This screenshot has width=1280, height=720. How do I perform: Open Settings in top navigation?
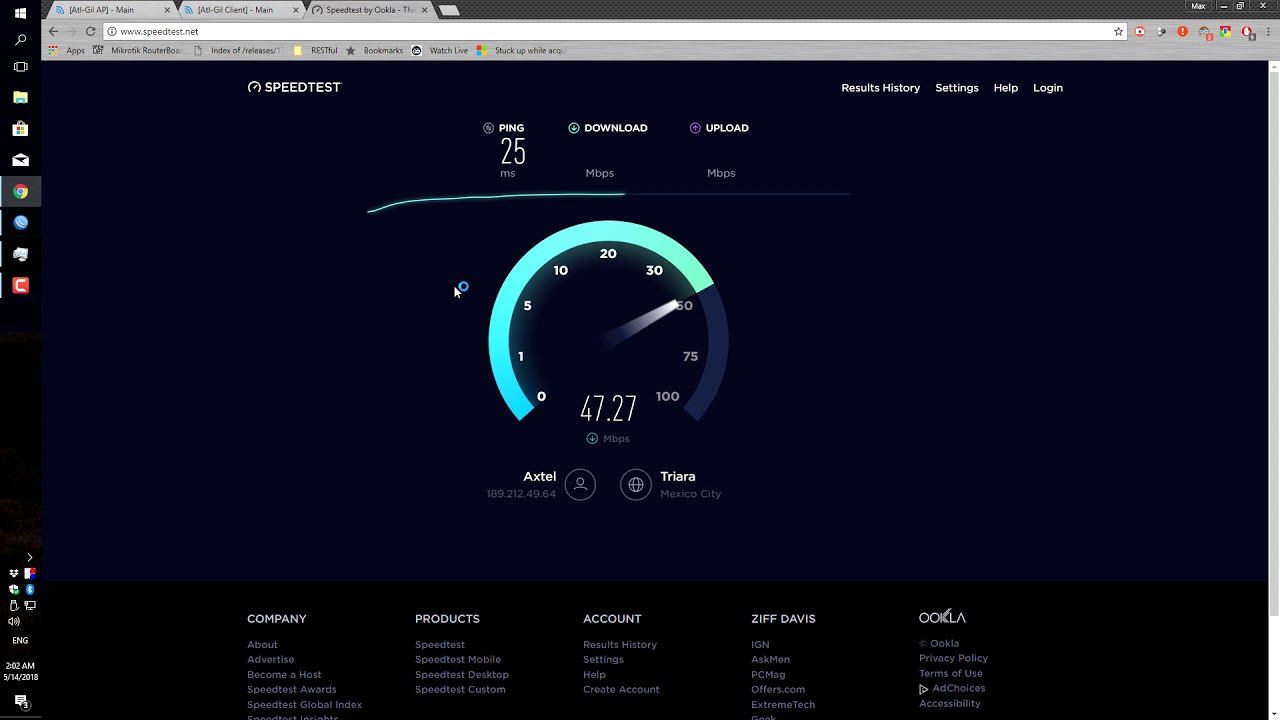tap(957, 88)
